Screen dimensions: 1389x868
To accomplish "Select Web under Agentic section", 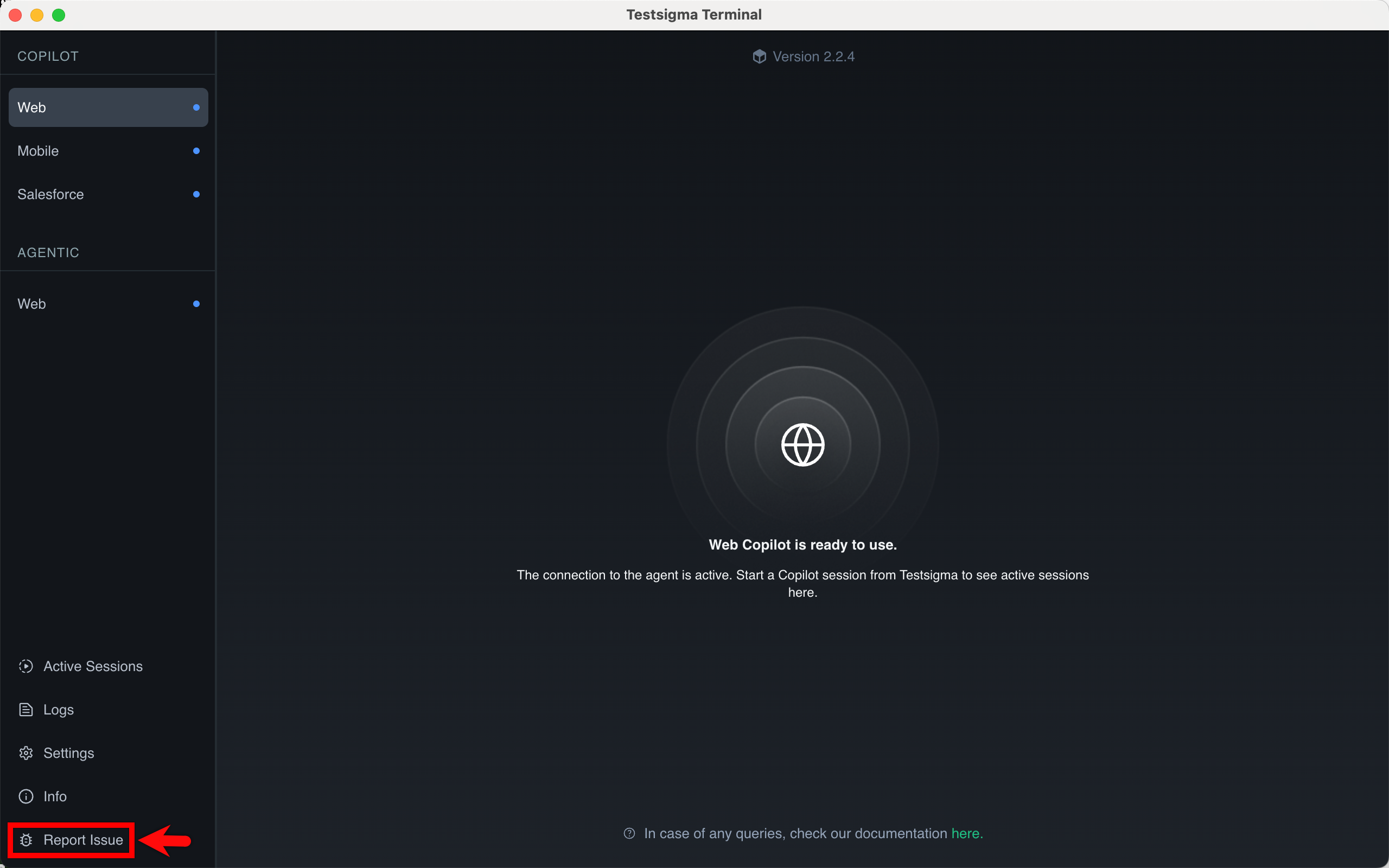I will pyautogui.click(x=108, y=304).
